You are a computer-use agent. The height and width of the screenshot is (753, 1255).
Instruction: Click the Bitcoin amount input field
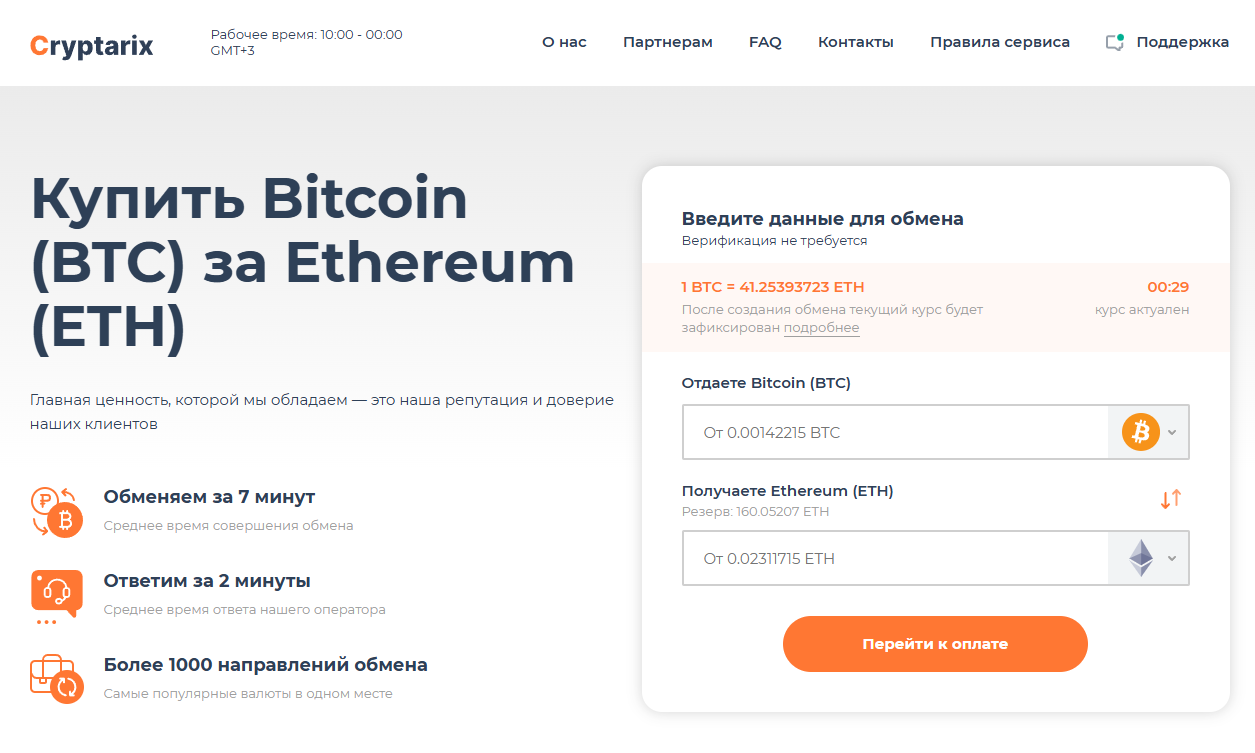(x=895, y=432)
